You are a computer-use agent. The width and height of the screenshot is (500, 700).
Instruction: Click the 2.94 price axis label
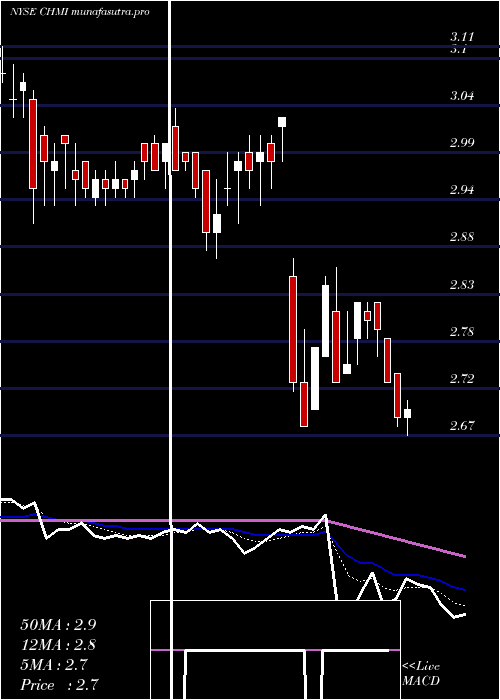click(462, 190)
